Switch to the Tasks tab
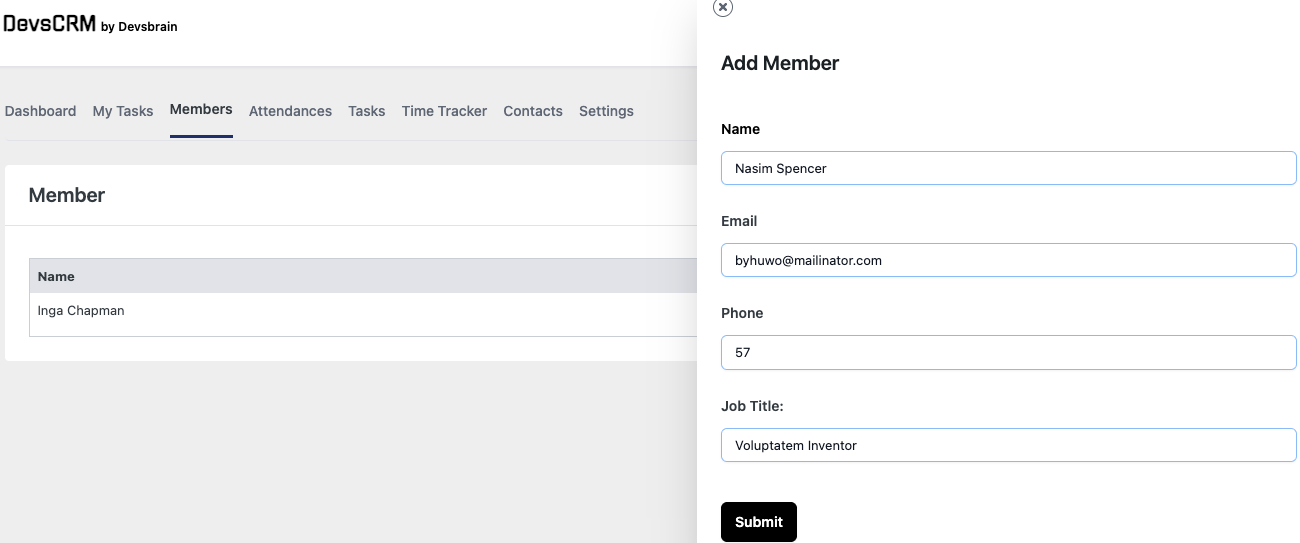The image size is (1300, 543). click(367, 111)
